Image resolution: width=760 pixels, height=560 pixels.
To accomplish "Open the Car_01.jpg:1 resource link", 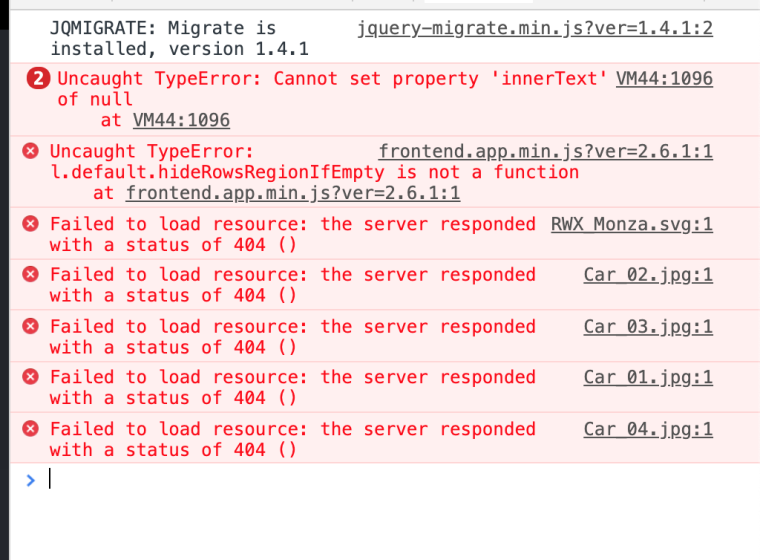I will [648, 378].
